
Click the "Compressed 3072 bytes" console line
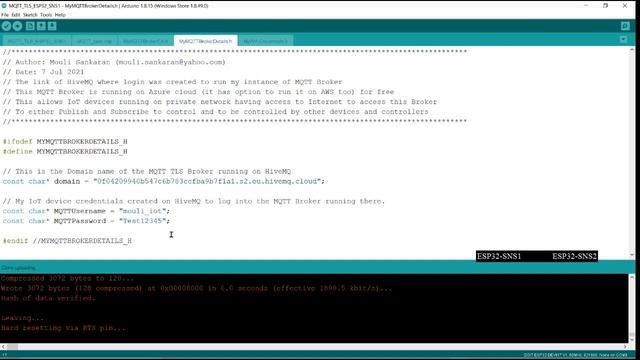(67, 278)
